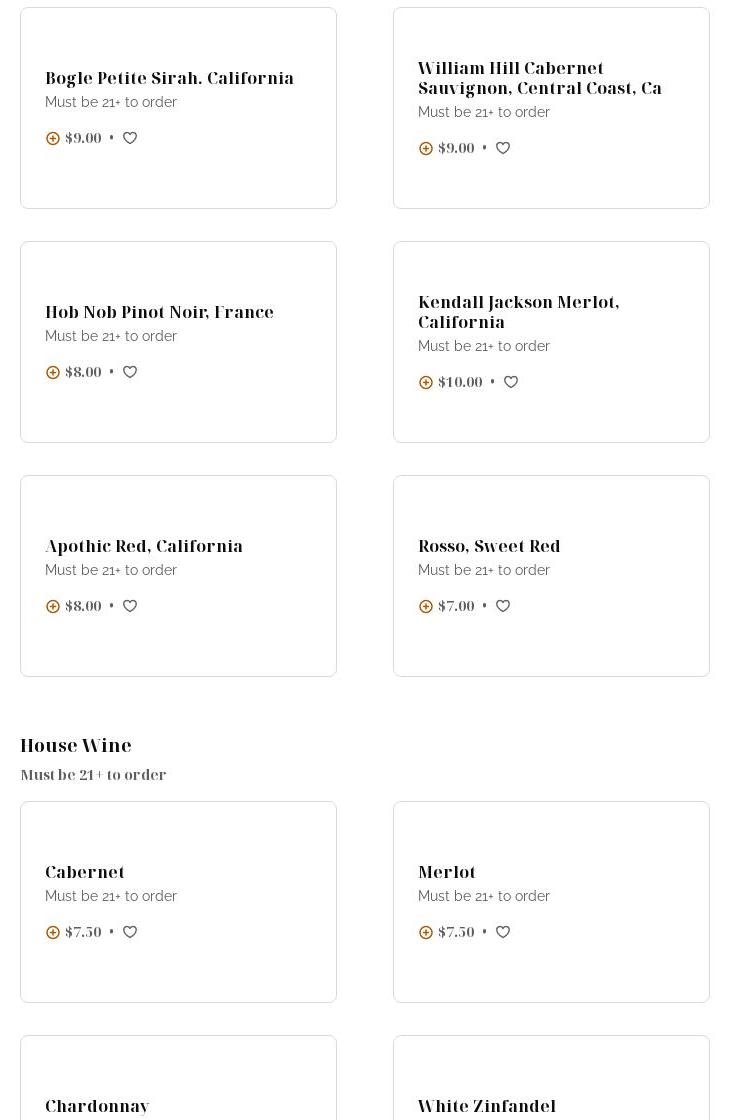Favorite the house Merlot
The image size is (750, 1120).
(x=503, y=932)
